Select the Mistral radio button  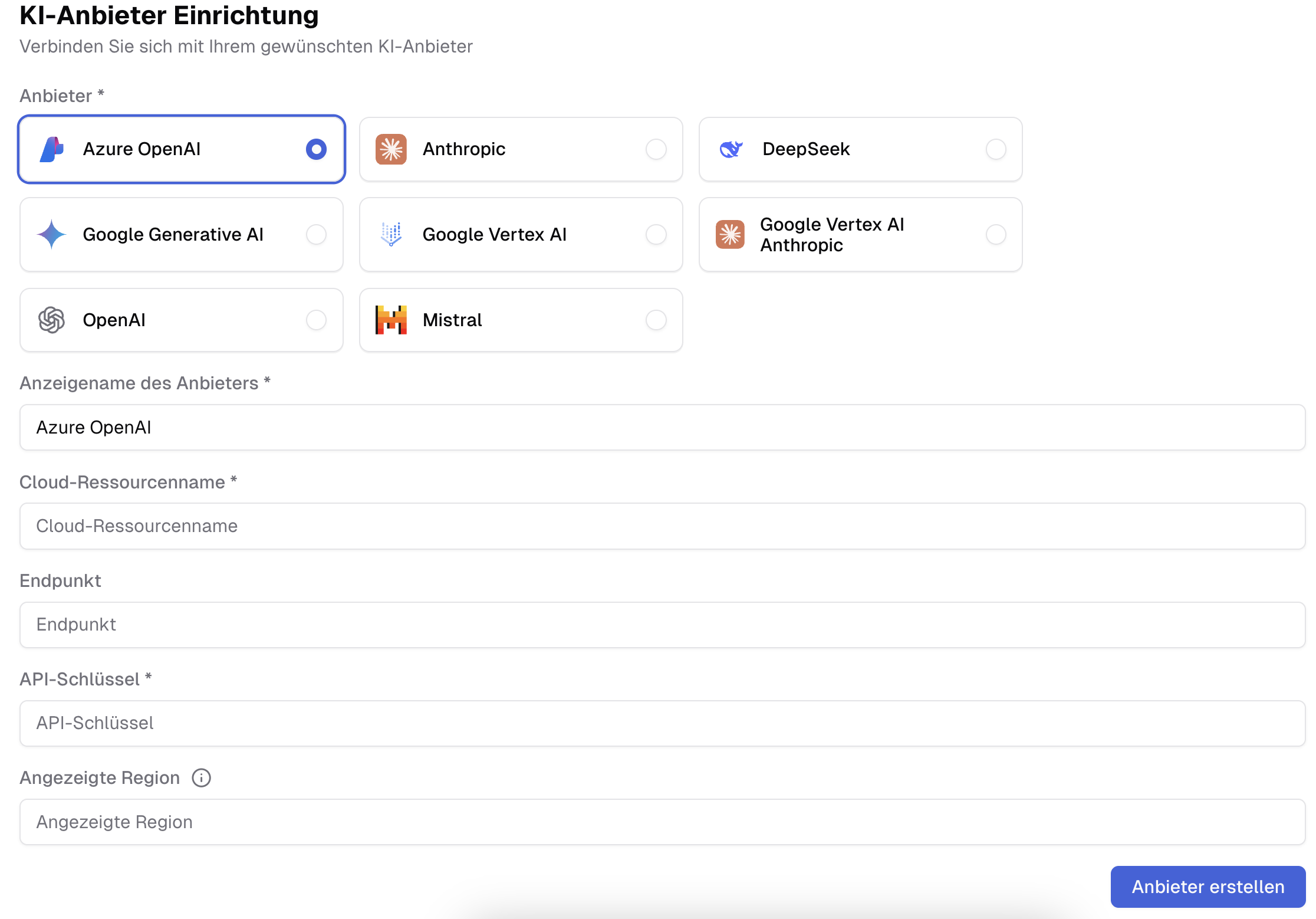pos(656,320)
